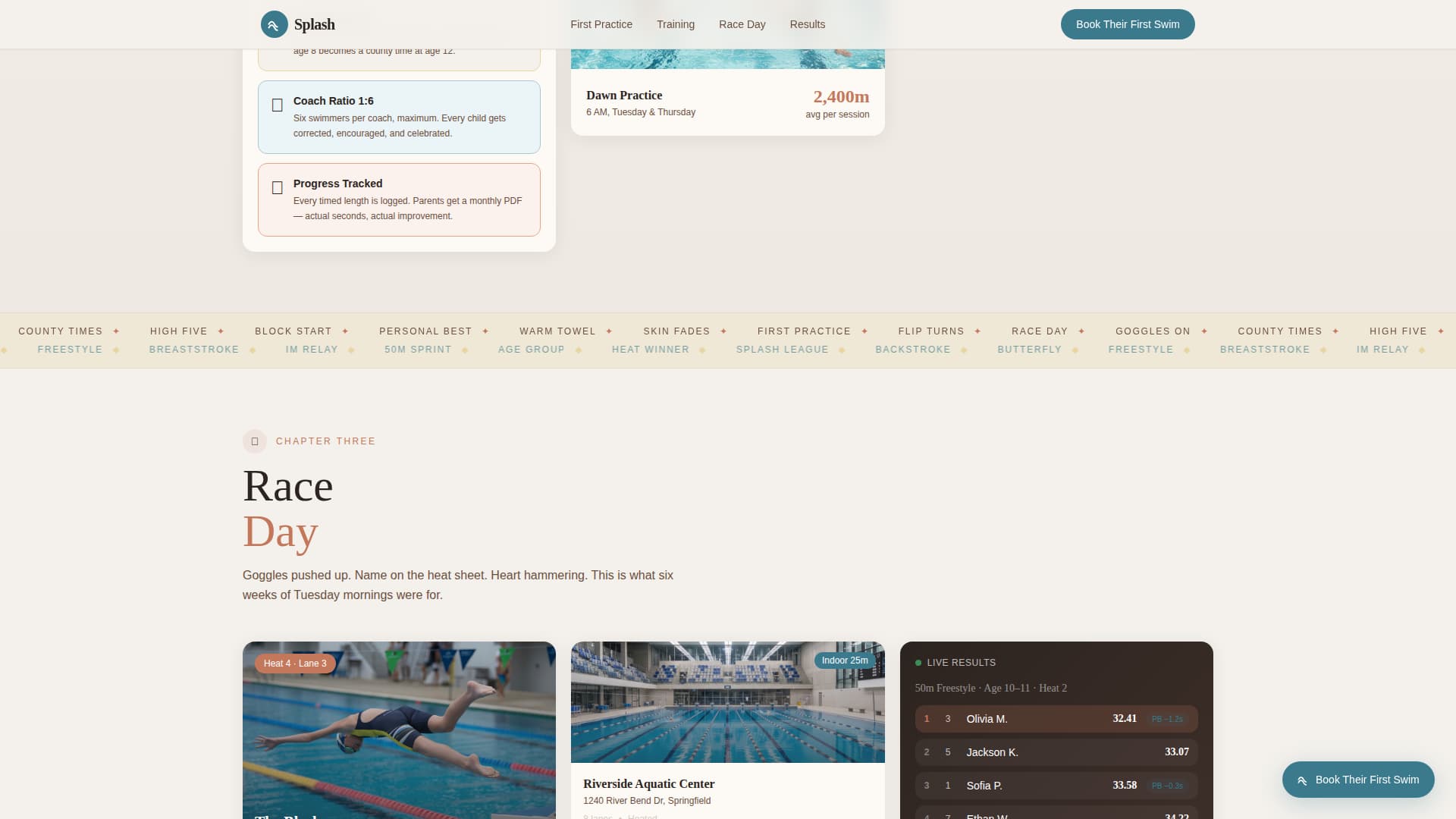Jump to Race Day nav item

(x=742, y=24)
